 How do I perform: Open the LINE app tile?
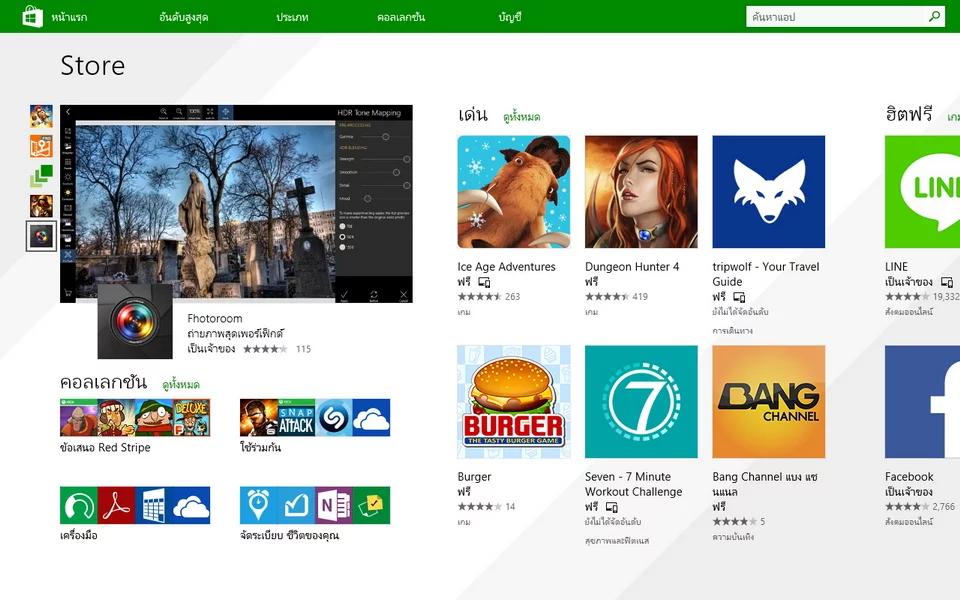pyautogui.click(x=922, y=192)
